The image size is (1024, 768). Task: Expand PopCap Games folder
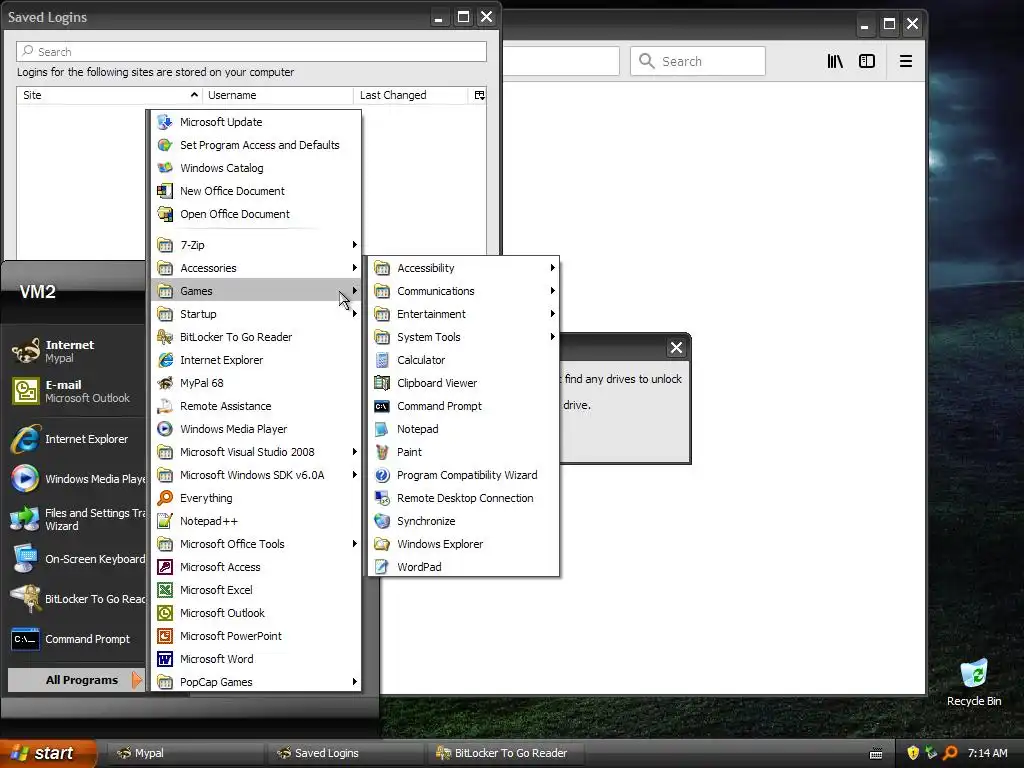click(x=256, y=682)
